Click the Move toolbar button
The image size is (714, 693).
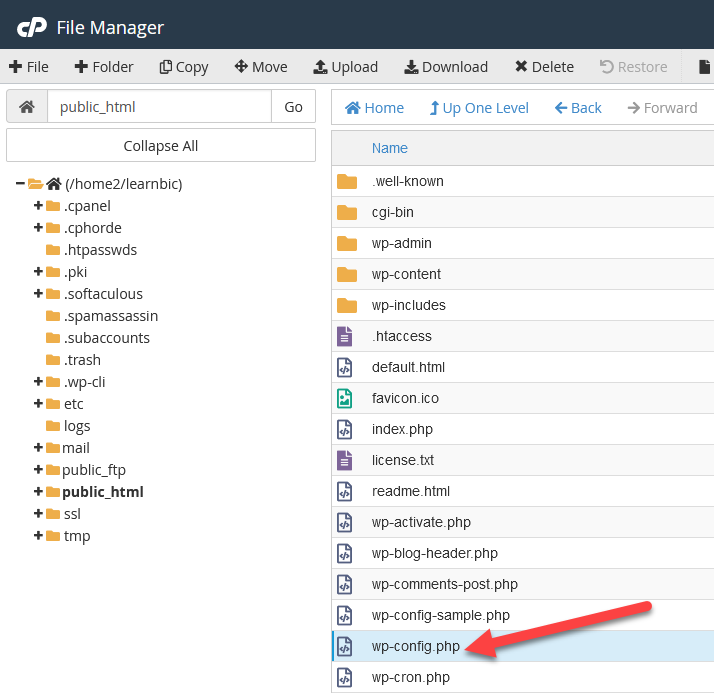point(261,67)
